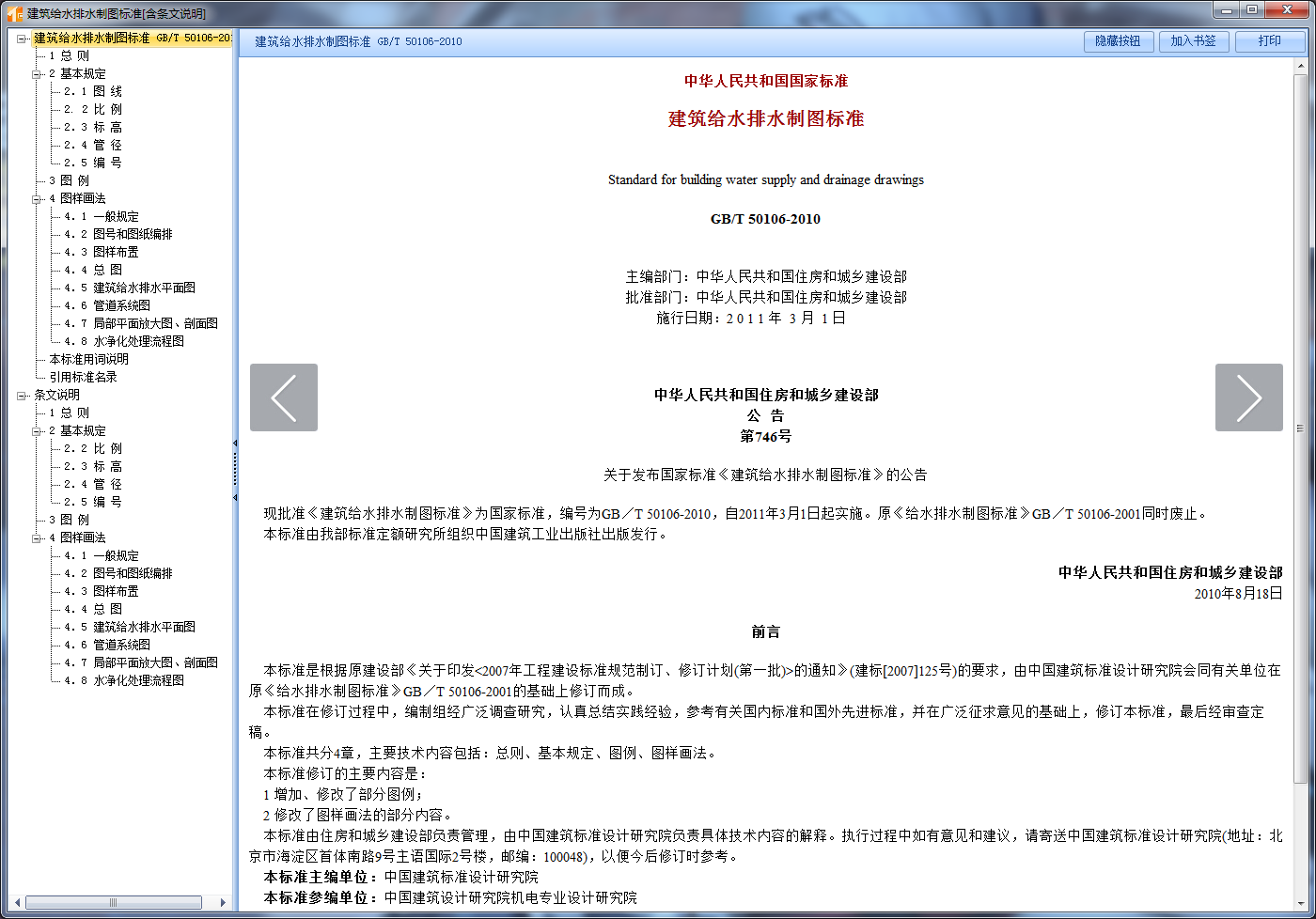Screen dimensions: 1316x919
Task: Collapse the root 建筑给水排水制图标准 tree node
Action: coord(22,39)
